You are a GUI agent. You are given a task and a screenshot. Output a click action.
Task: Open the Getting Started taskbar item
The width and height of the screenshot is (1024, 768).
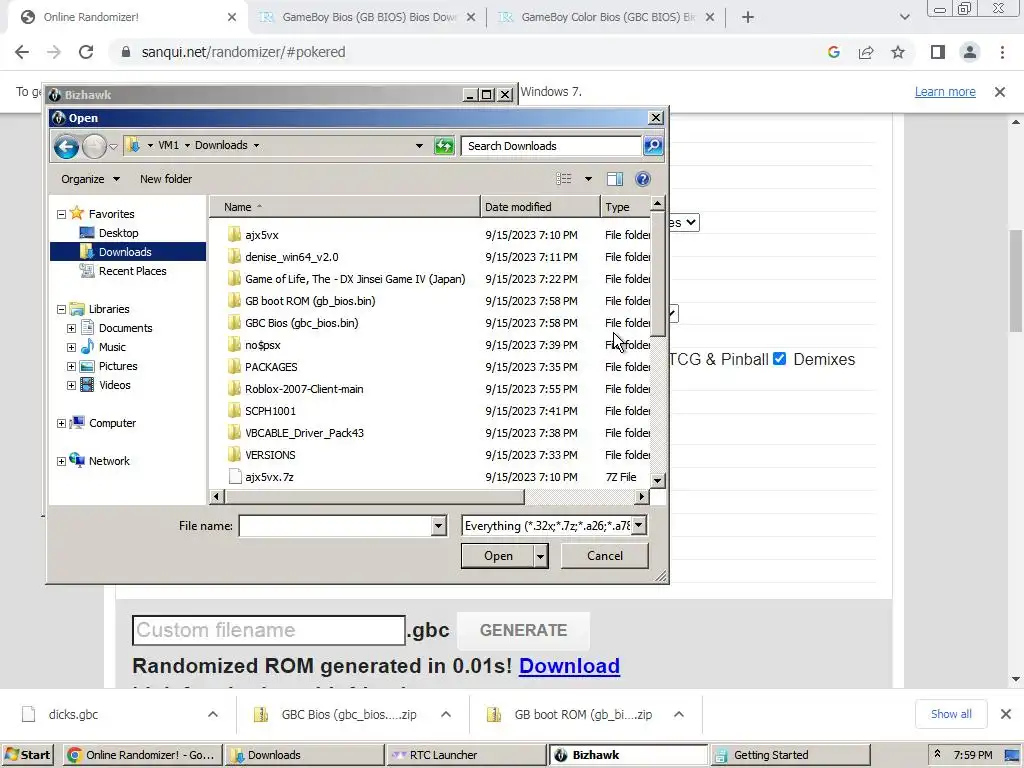[790, 755]
